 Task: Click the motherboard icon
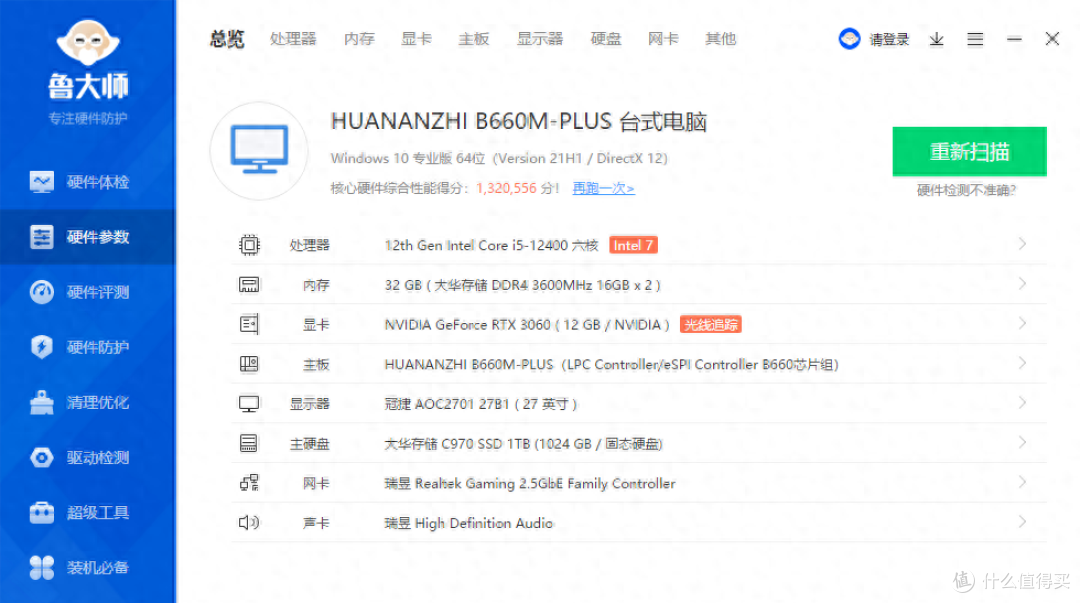[249, 364]
